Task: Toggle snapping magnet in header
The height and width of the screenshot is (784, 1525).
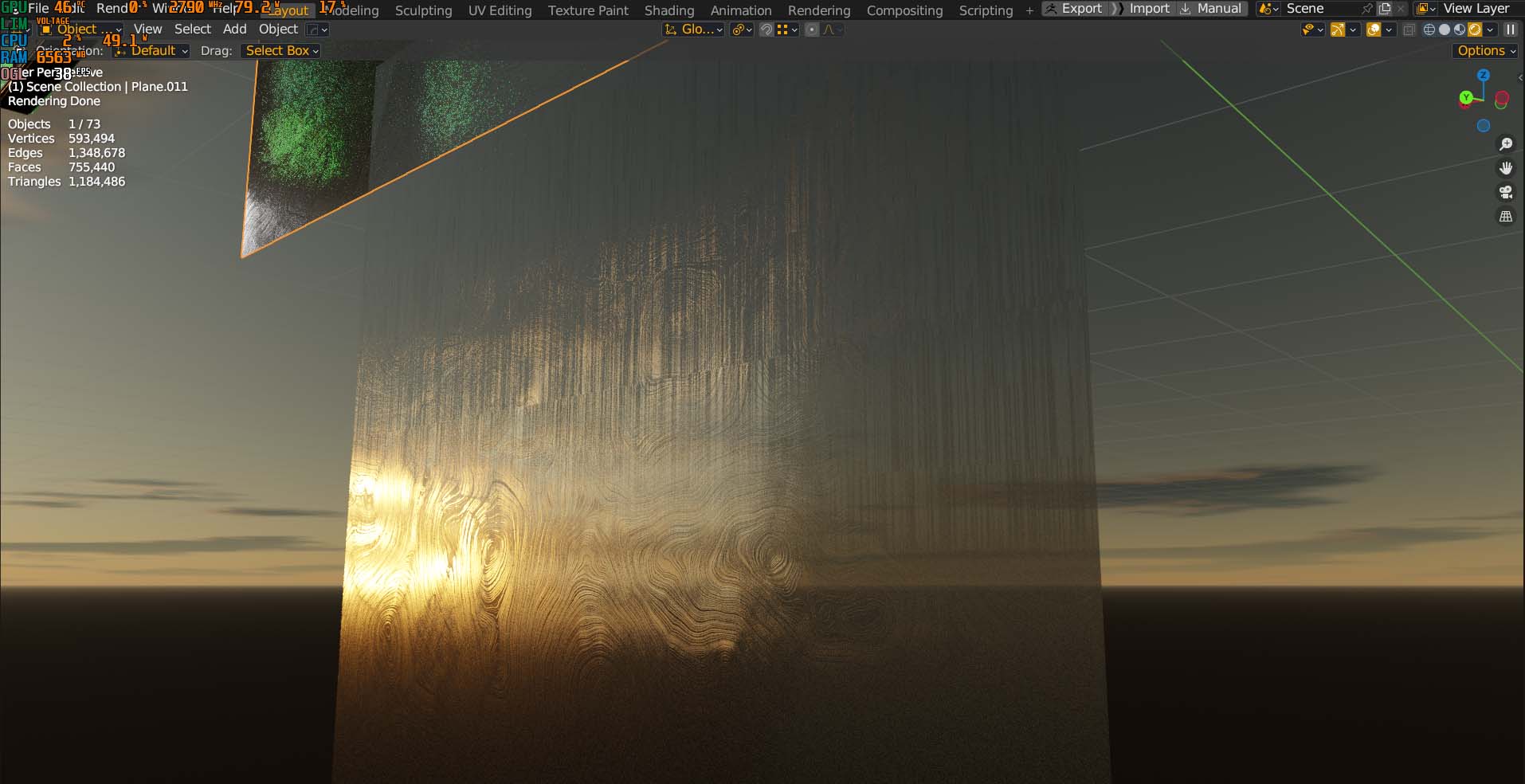Action: click(766, 29)
